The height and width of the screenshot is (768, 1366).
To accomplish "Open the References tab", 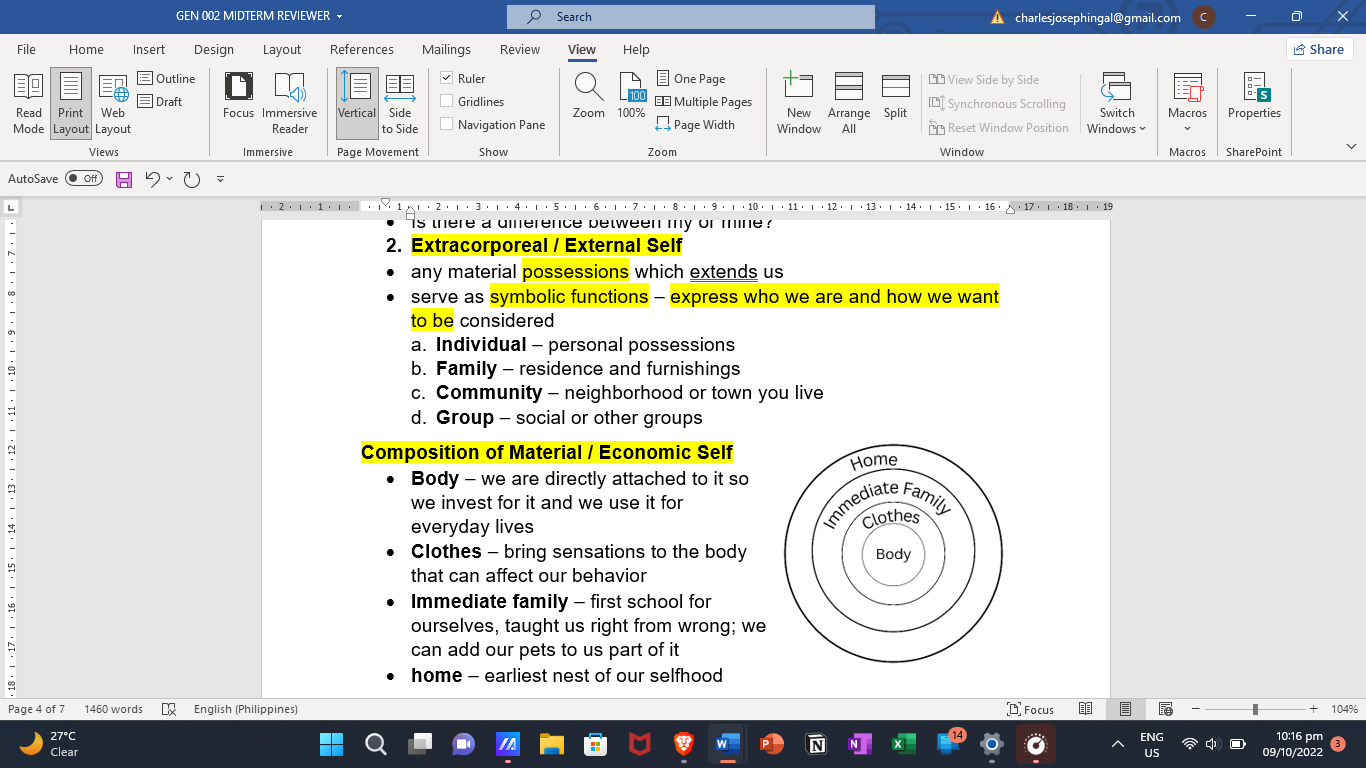I will [362, 49].
